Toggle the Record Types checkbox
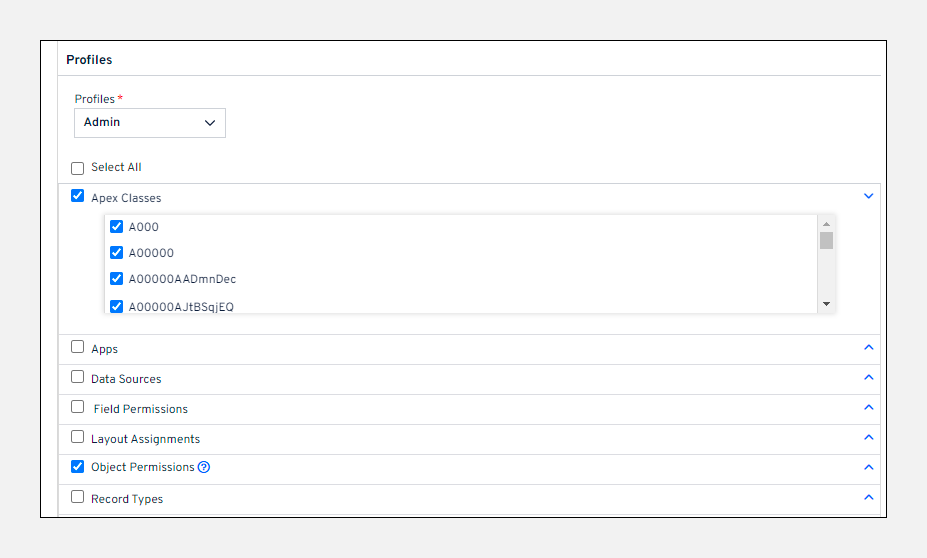 (x=78, y=496)
